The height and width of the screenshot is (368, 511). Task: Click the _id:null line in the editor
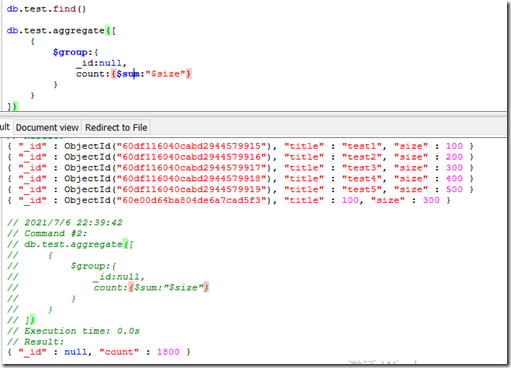click(x=101, y=63)
